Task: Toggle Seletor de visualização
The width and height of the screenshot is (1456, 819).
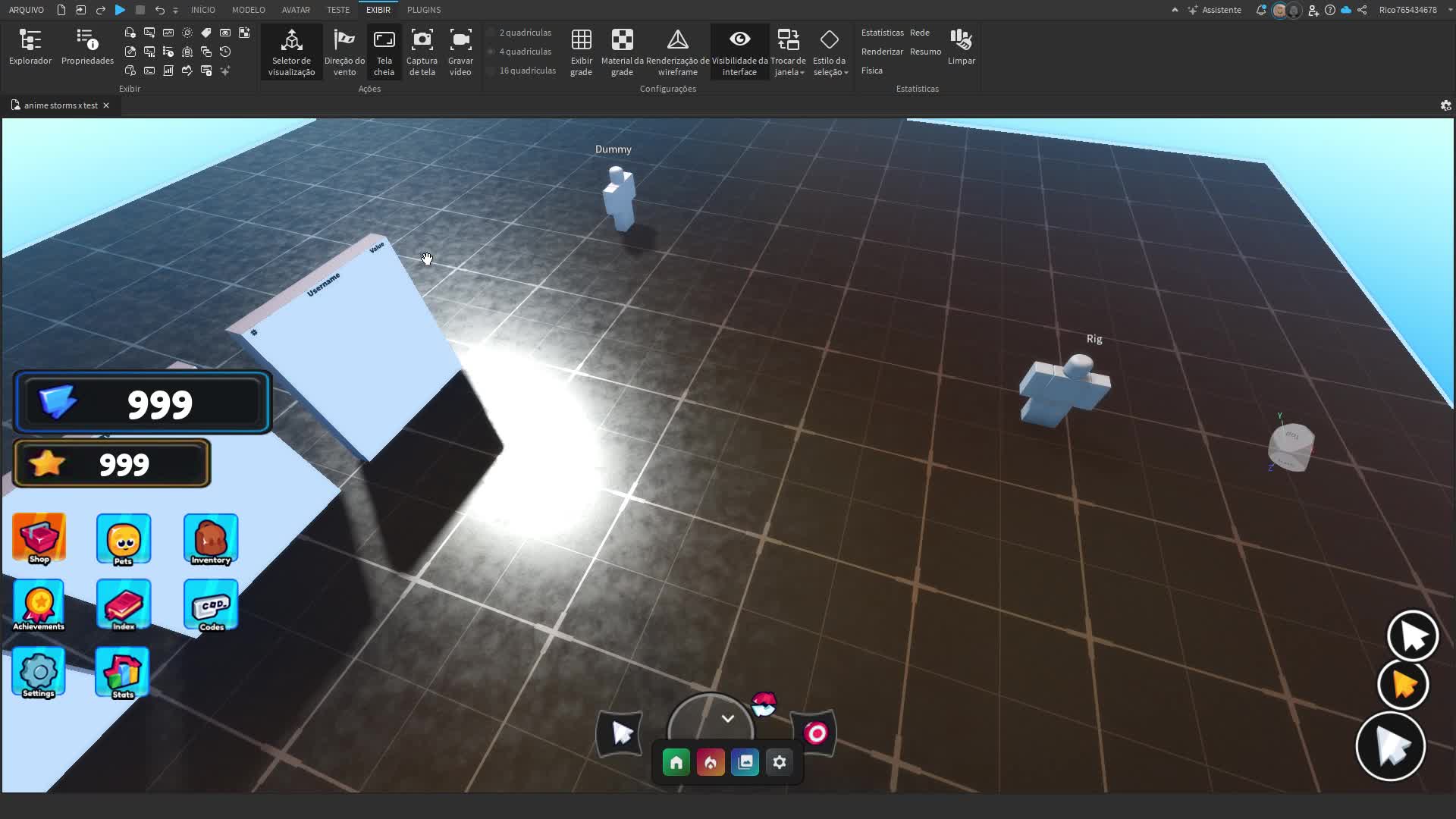Action: (291, 52)
